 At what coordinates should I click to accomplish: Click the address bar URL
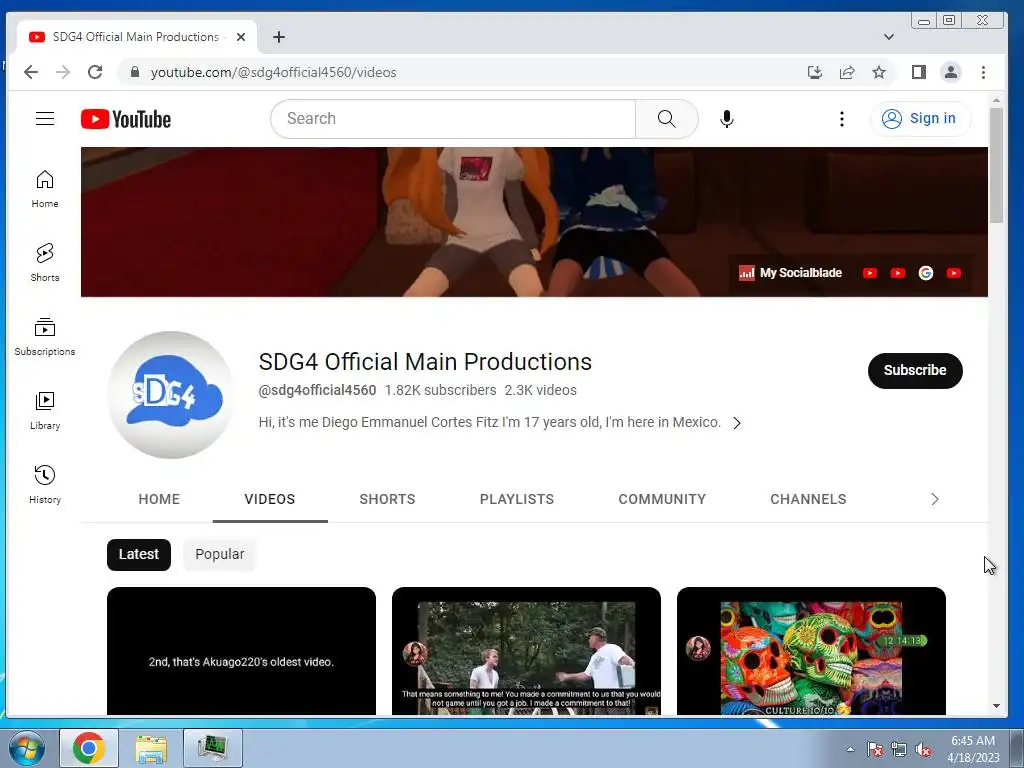point(273,72)
